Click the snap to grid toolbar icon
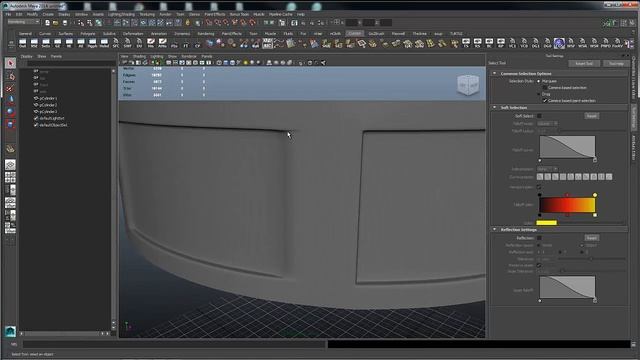The width and height of the screenshot is (640, 360). click(209, 23)
